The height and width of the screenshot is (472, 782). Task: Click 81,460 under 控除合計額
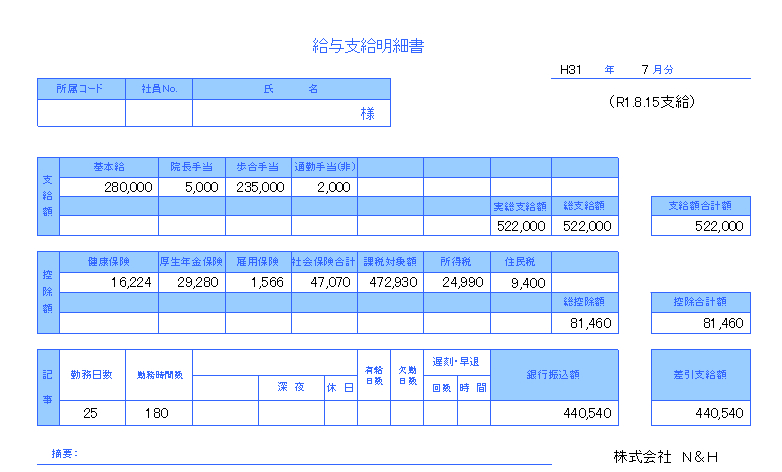coord(723,323)
